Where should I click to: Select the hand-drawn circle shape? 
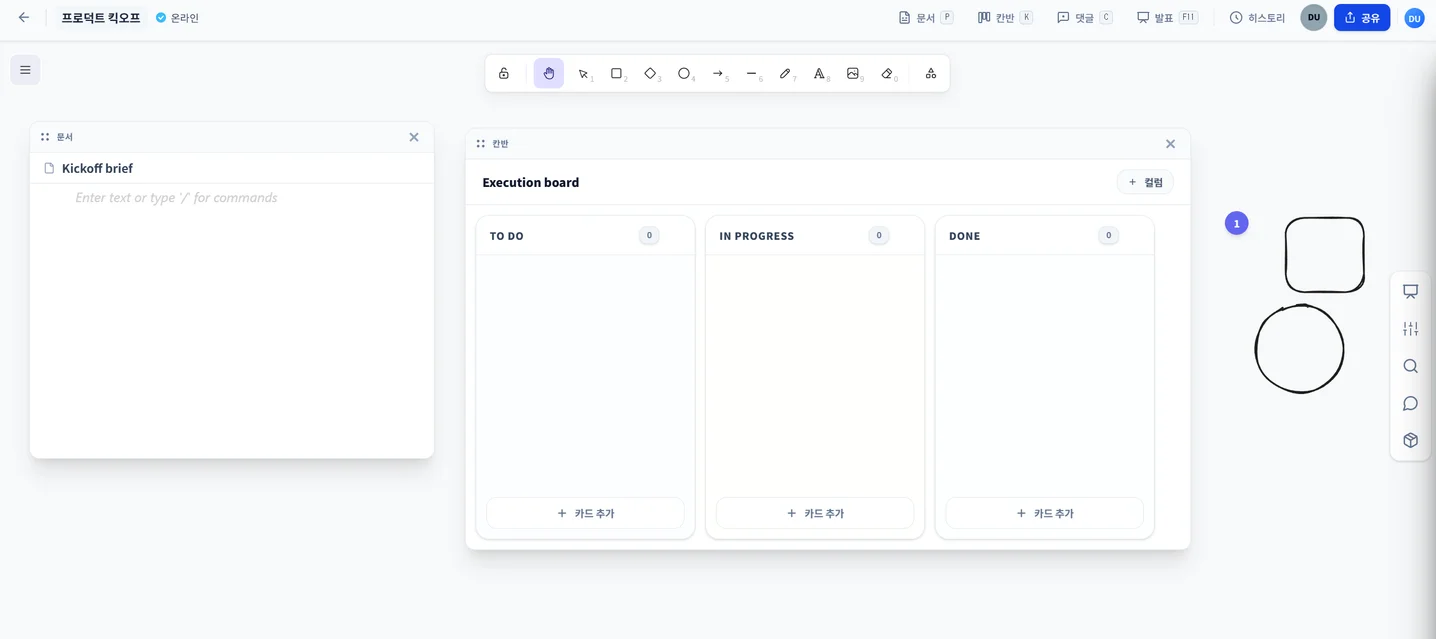[1299, 348]
